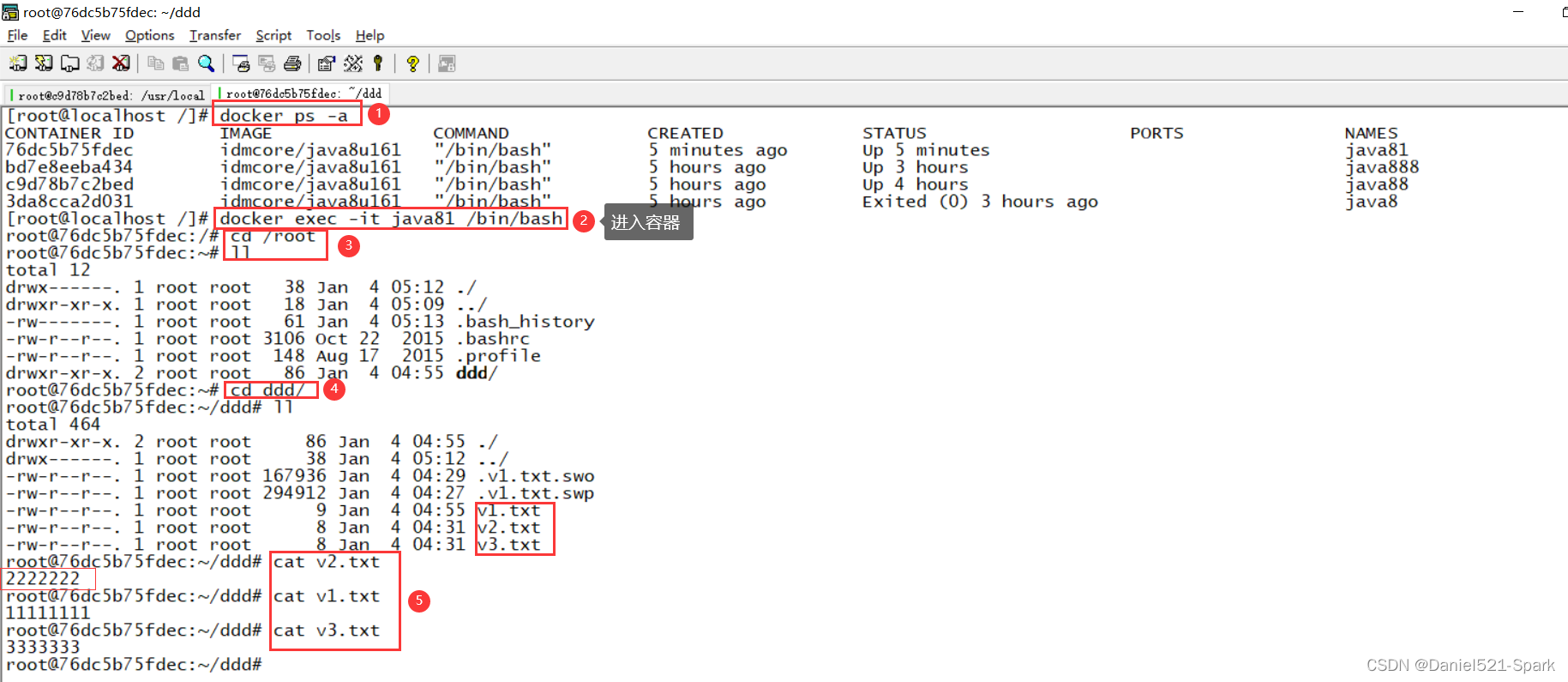
Task: Click the container name java81
Action: [1377, 150]
